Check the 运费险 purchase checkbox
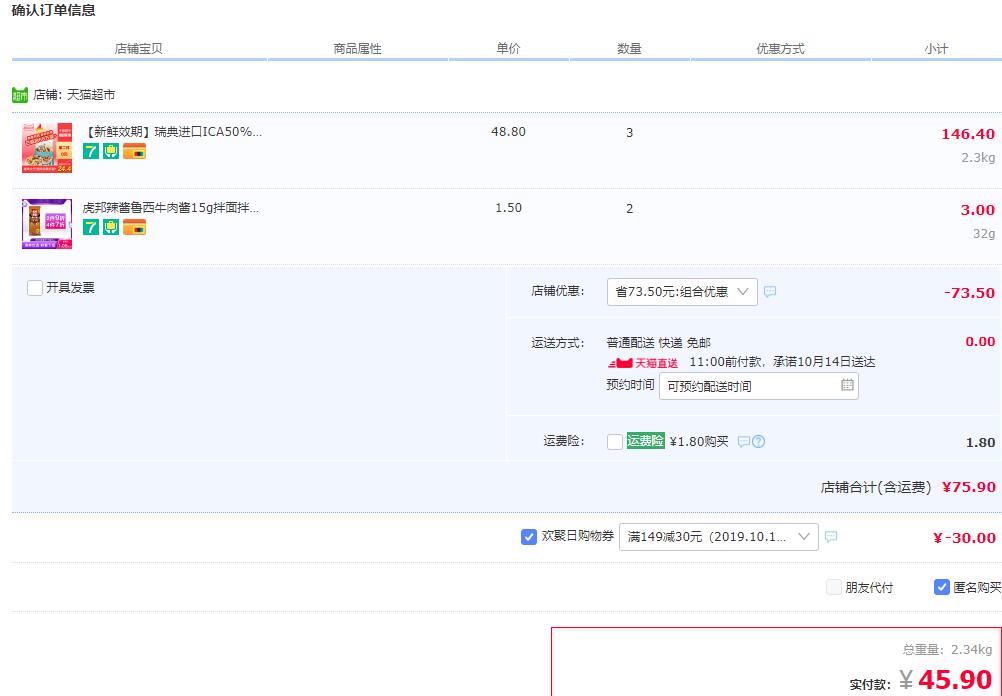Viewport: 1002px width, 696px height. tap(615, 442)
